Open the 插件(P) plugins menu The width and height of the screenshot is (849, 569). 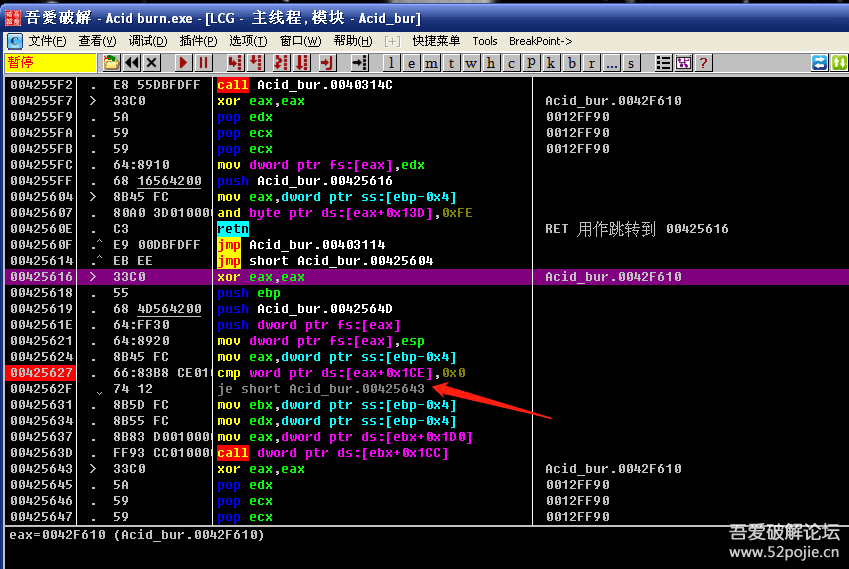click(x=198, y=41)
